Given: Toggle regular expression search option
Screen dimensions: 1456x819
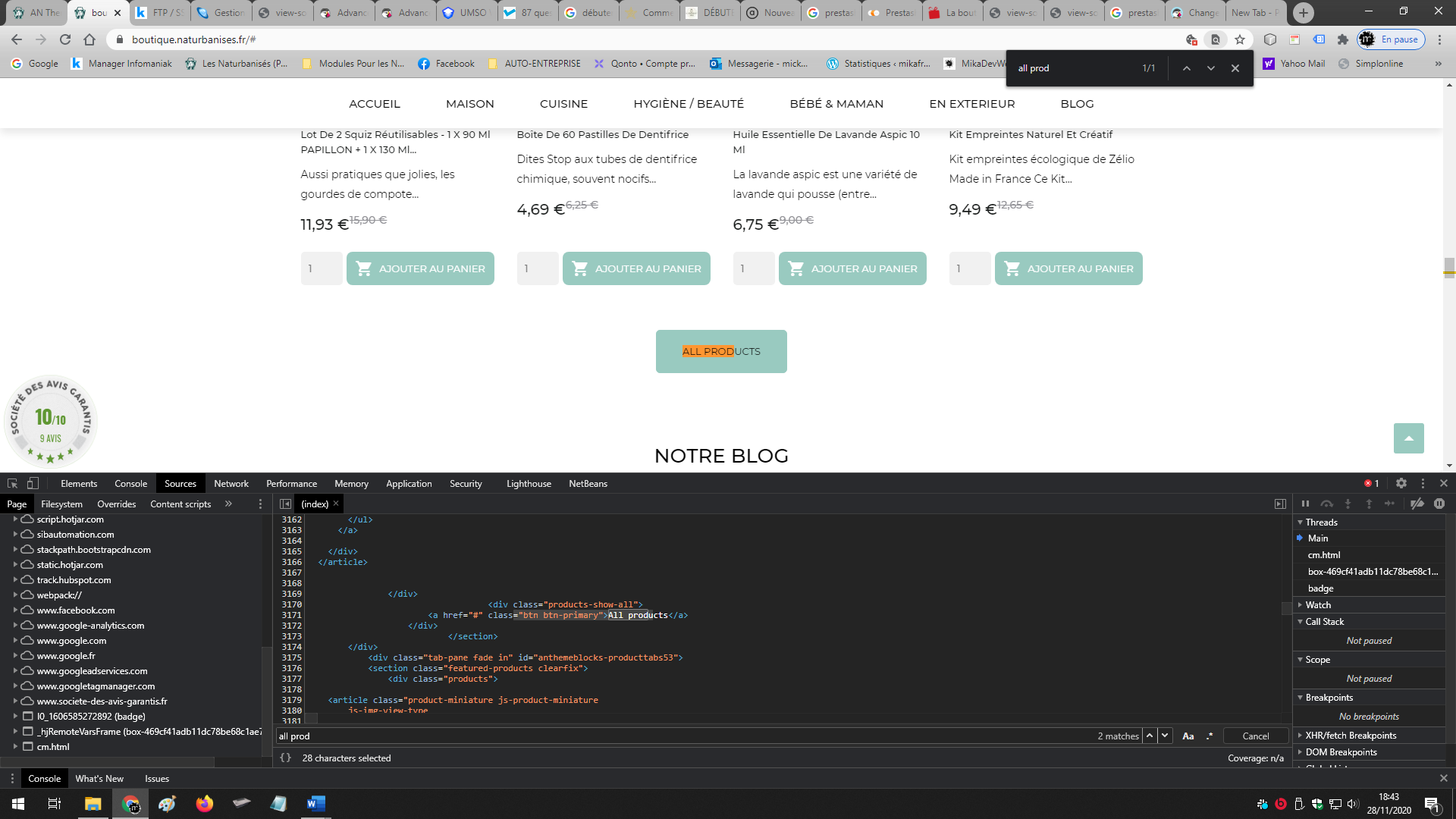Looking at the screenshot, I should (1210, 736).
